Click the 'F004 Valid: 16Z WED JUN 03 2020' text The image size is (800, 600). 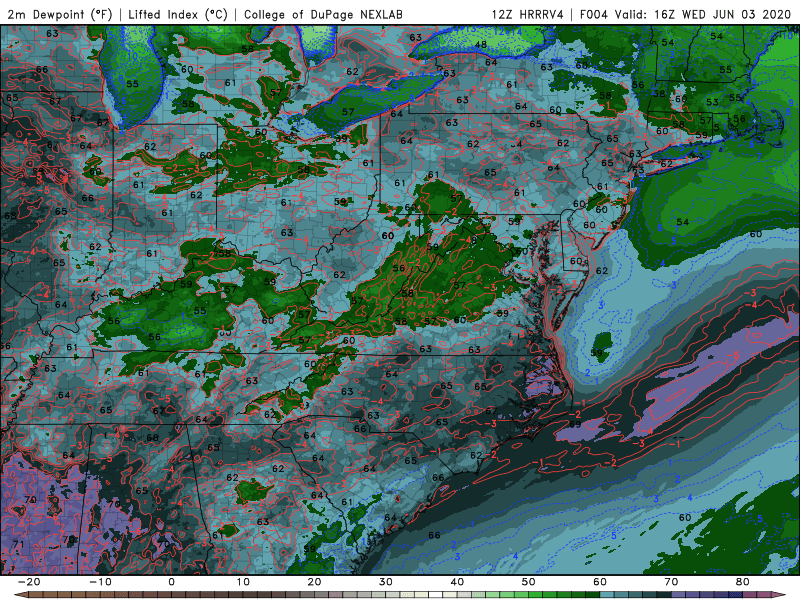(x=685, y=14)
